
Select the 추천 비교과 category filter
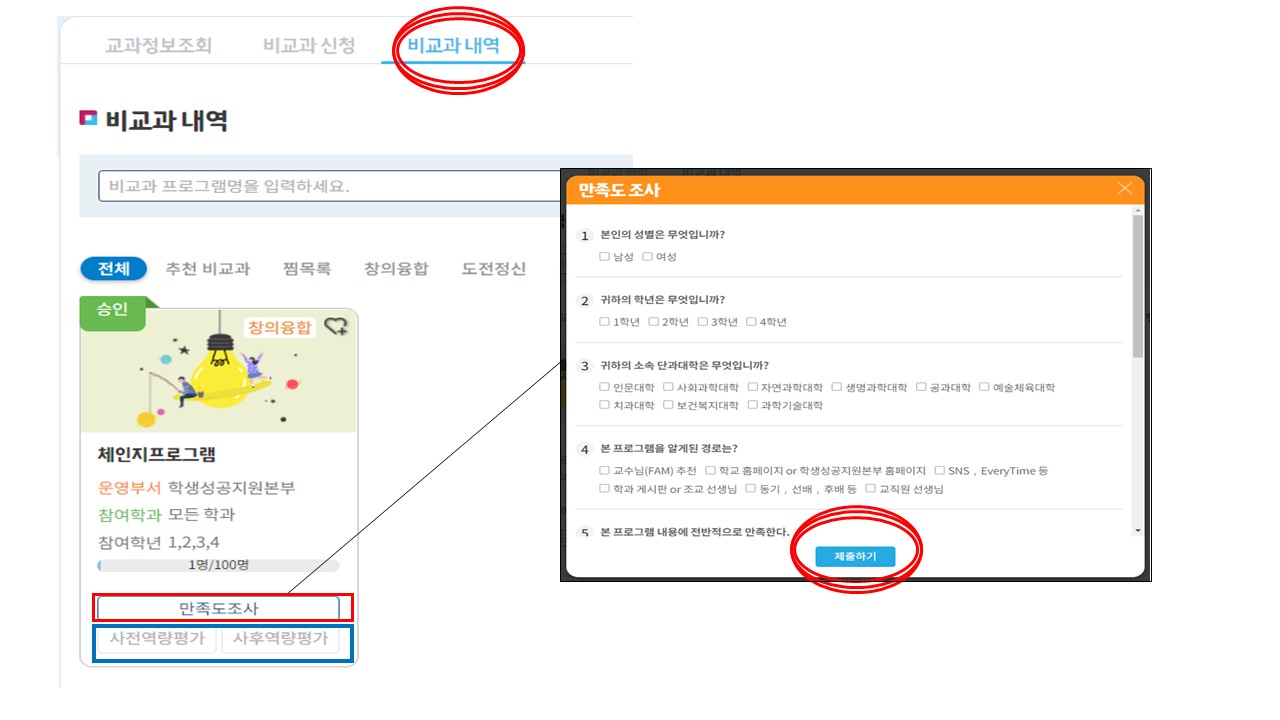point(207,269)
